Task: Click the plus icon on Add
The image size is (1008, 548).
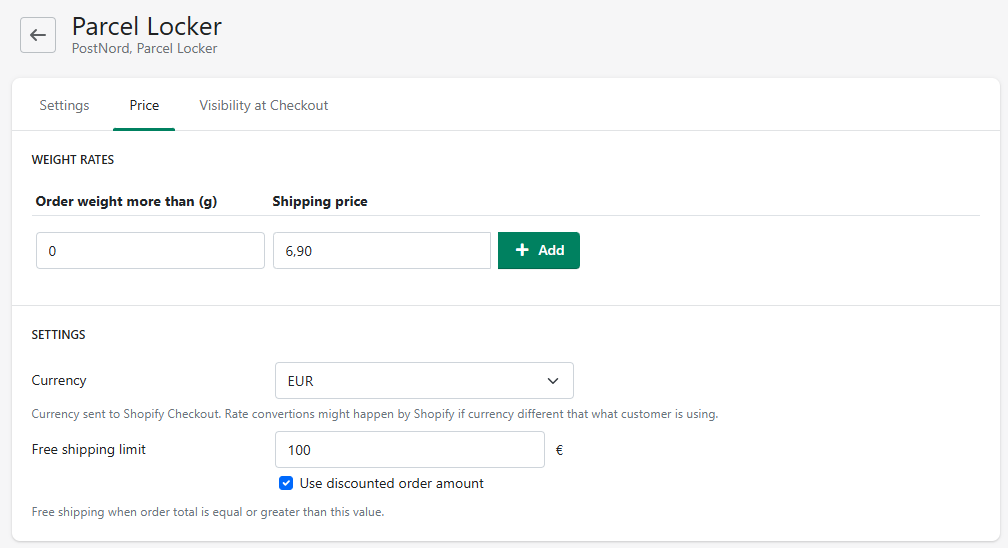Action: (x=522, y=250)
